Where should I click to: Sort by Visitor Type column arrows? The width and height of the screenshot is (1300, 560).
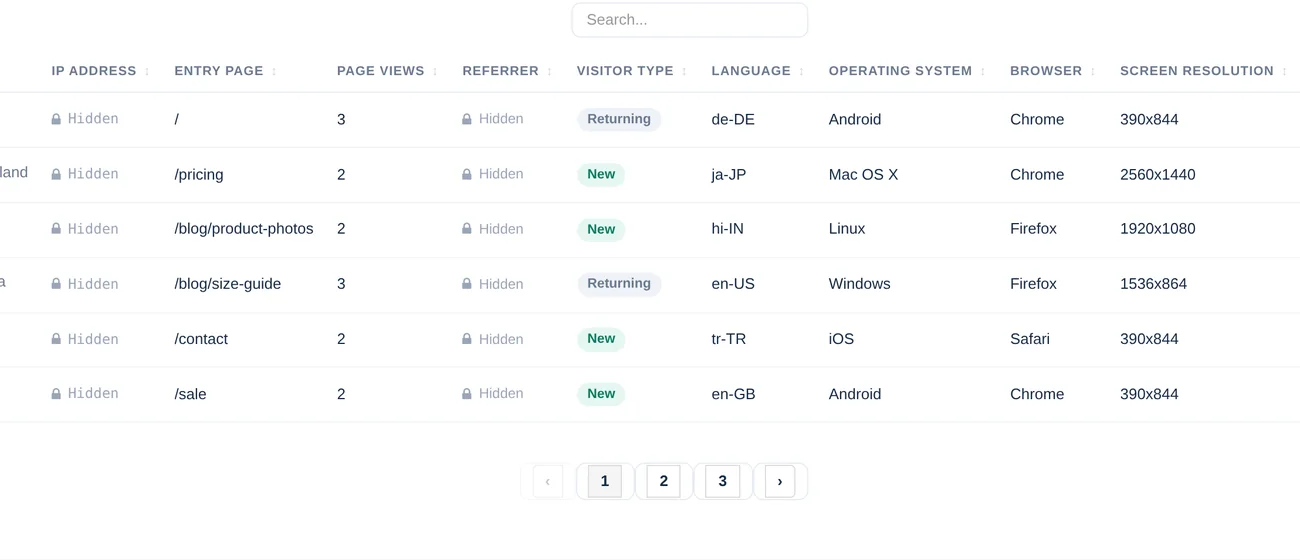pos(684,72)
